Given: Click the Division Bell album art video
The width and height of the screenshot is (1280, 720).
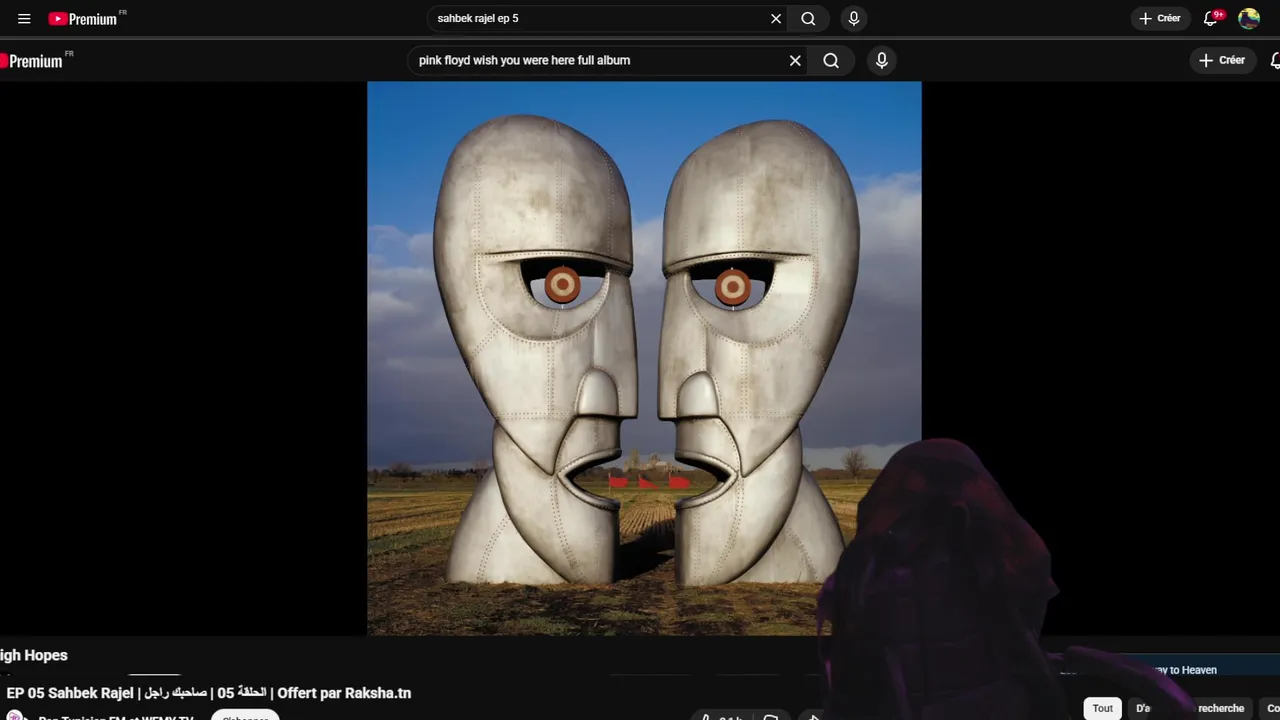Looking at the screenshot, I should 644,358.
